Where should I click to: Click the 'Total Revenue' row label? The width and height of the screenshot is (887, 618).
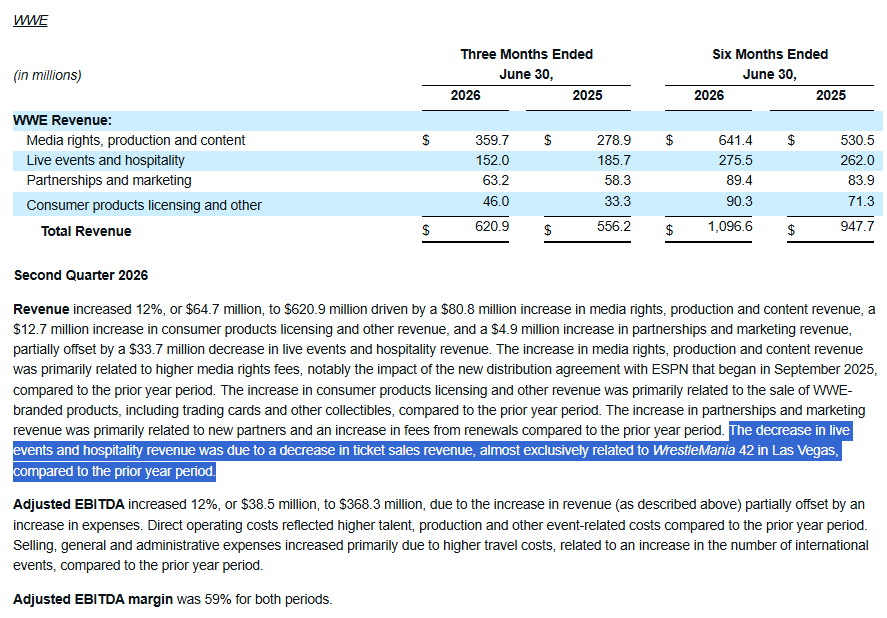point(86,231)
